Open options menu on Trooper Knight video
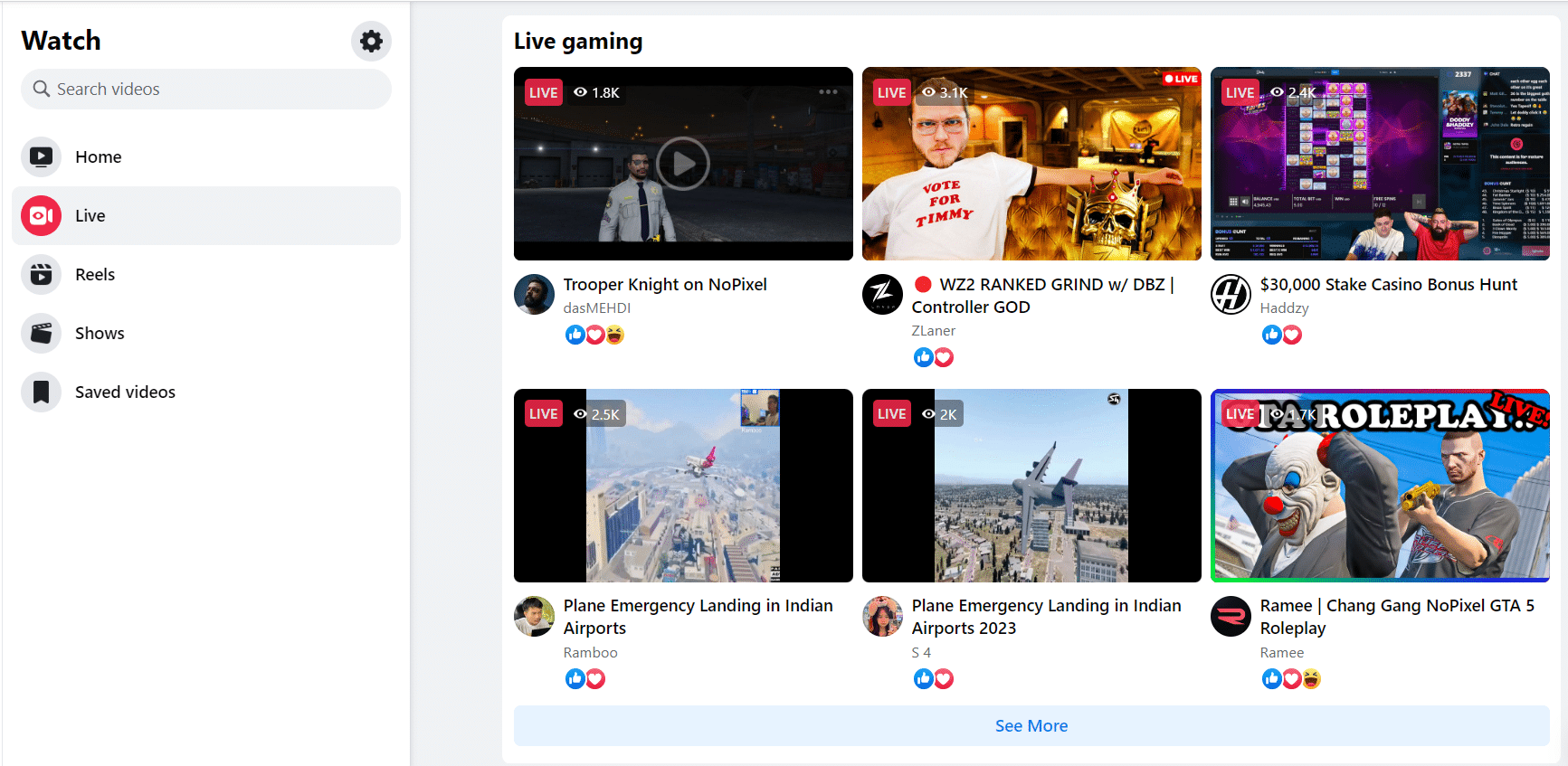The image size is (1568, 766). pyautogui.click(x=828, y=91)
